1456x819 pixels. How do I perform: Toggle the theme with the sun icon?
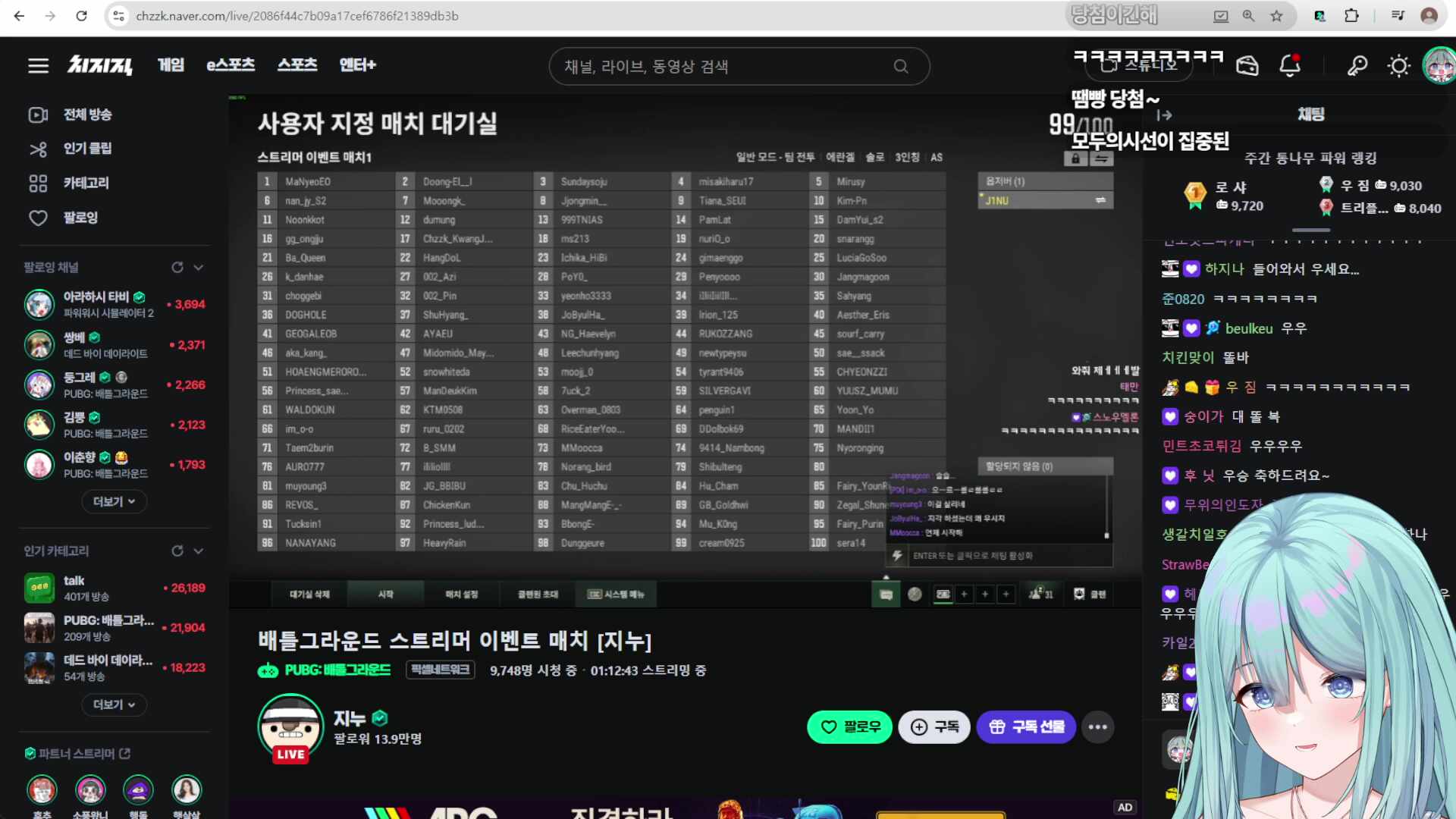point(1398,65)
